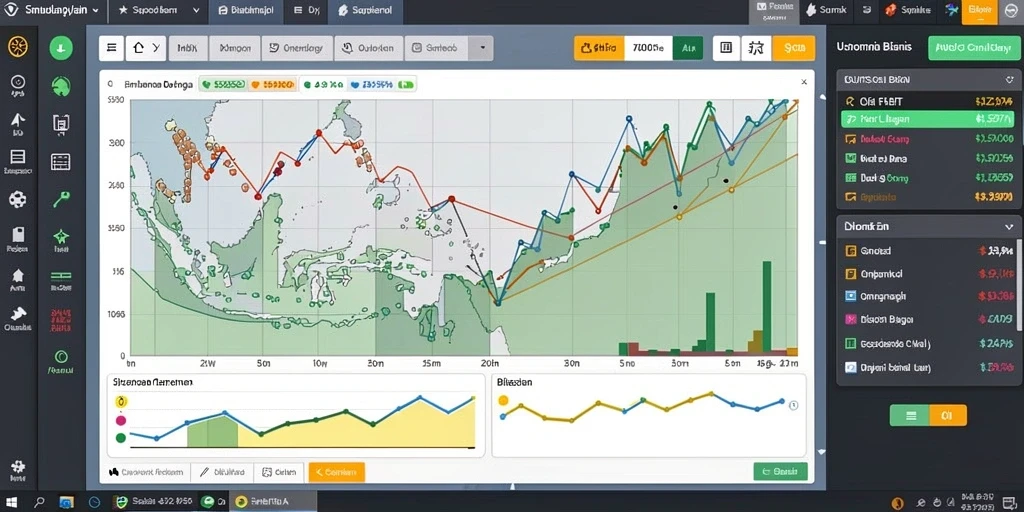Open the dropdown arrow after Smteob tab
1024x512 pixels.
click(x=482, y=48)
